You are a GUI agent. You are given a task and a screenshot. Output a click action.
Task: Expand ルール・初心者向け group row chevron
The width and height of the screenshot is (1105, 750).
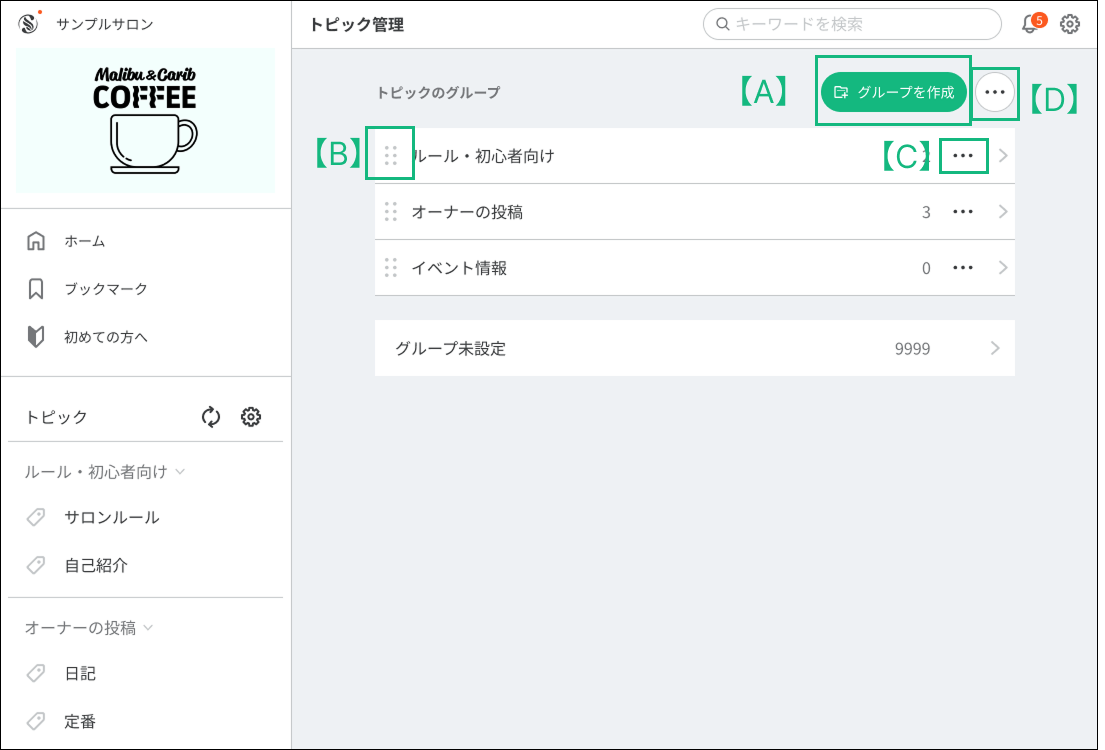1002,156
